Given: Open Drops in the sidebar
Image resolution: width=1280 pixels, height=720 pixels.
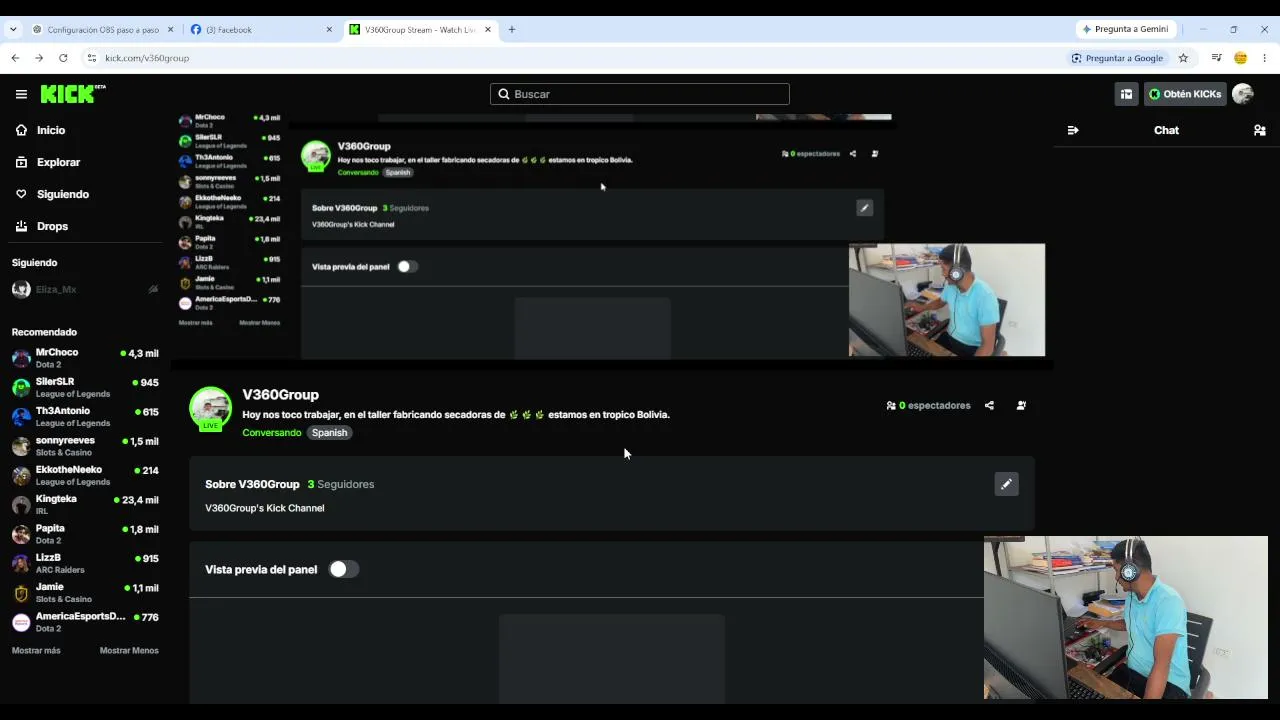Looking at the screenshot, I should [52, 226].
